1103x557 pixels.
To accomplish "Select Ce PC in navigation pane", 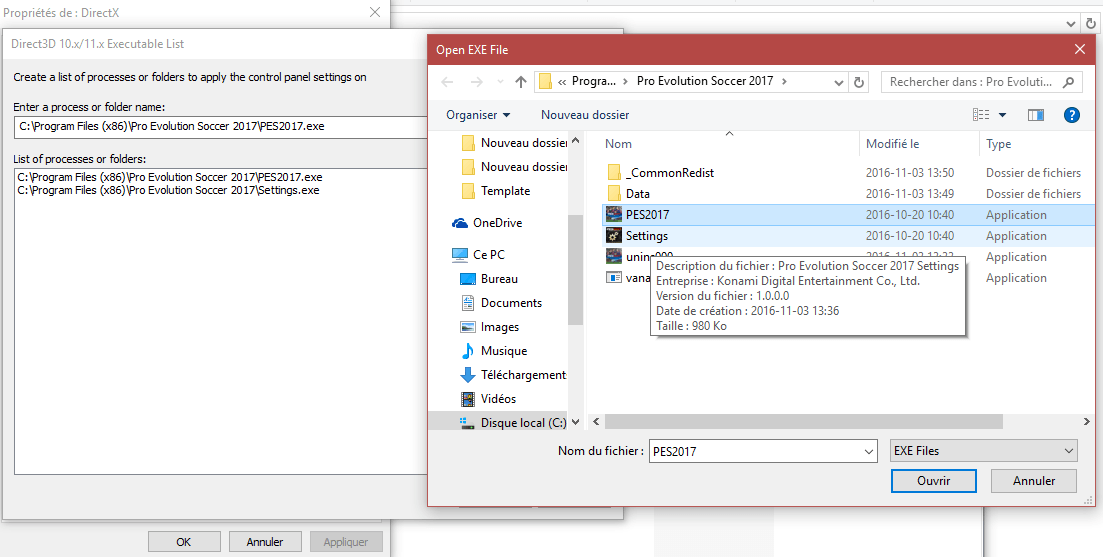I will tap(478, 255).
